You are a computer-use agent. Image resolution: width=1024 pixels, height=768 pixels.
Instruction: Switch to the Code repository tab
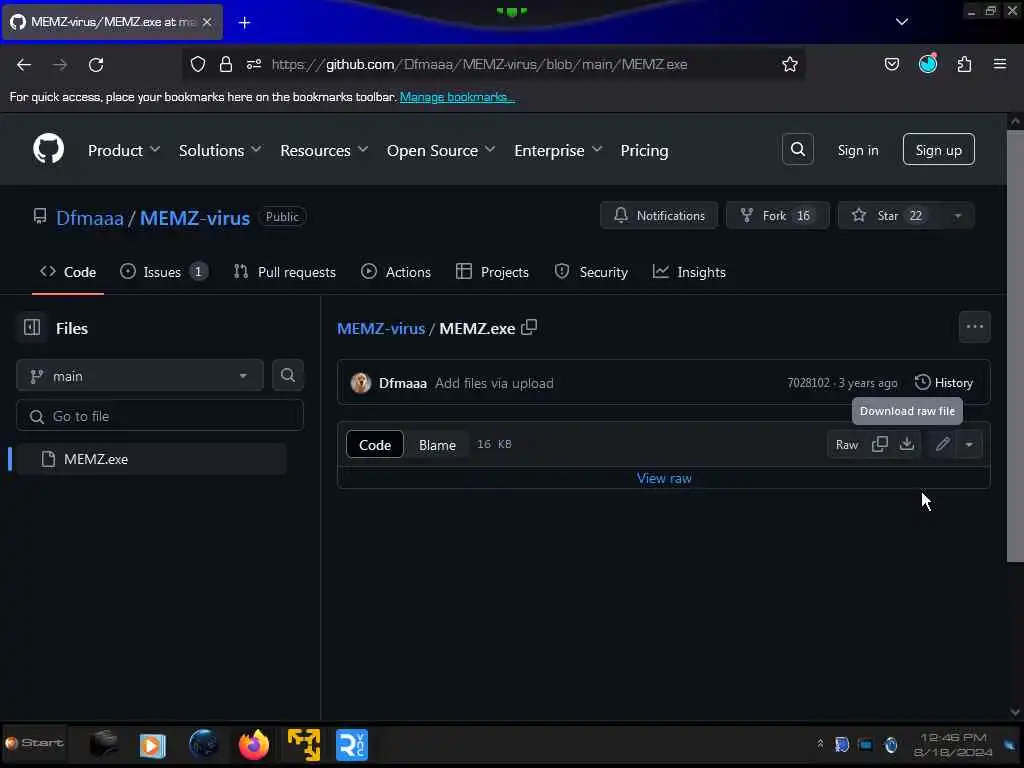(x=68, y=272)
